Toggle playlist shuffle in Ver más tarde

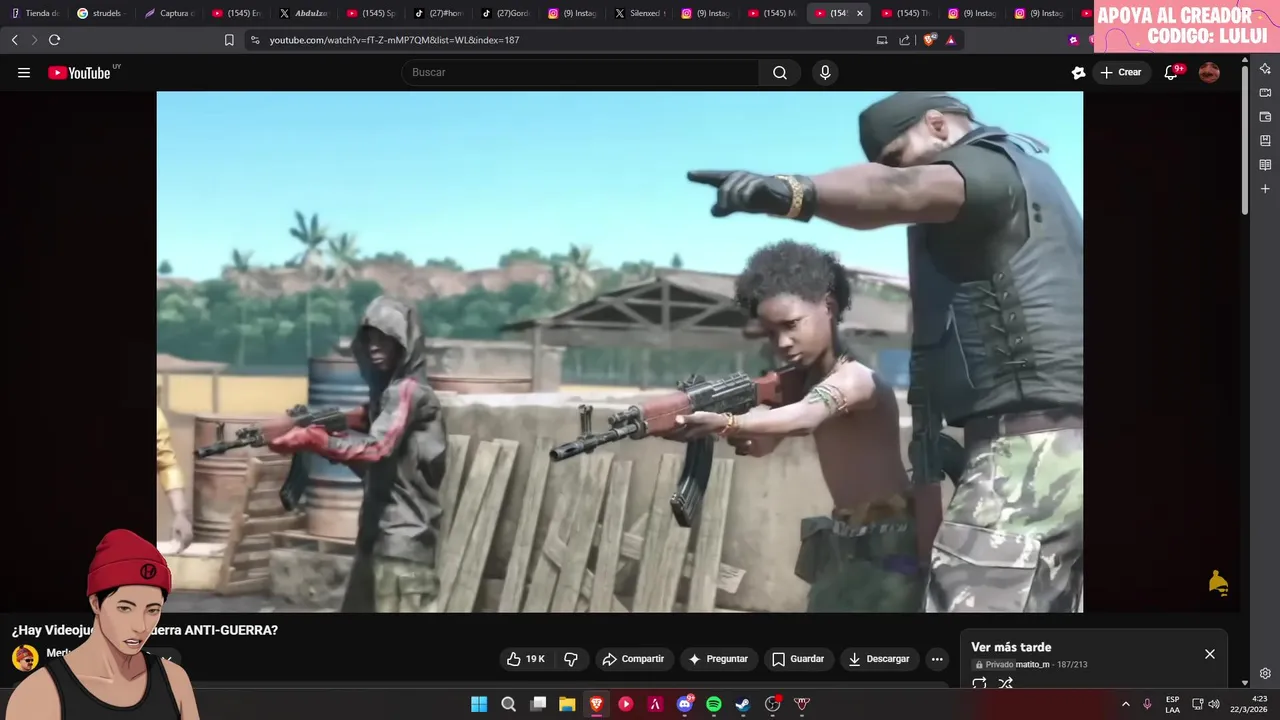click(x=1006, y=684)
